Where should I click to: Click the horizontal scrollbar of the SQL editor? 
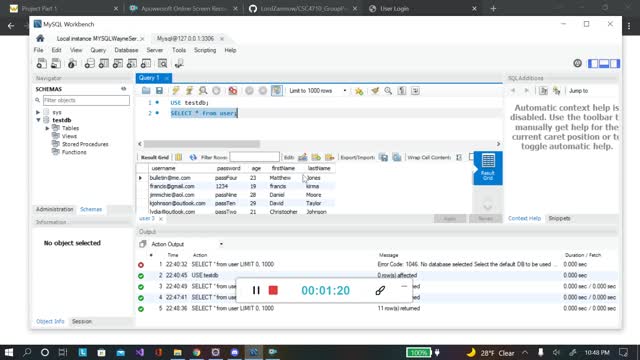[202, 144]
